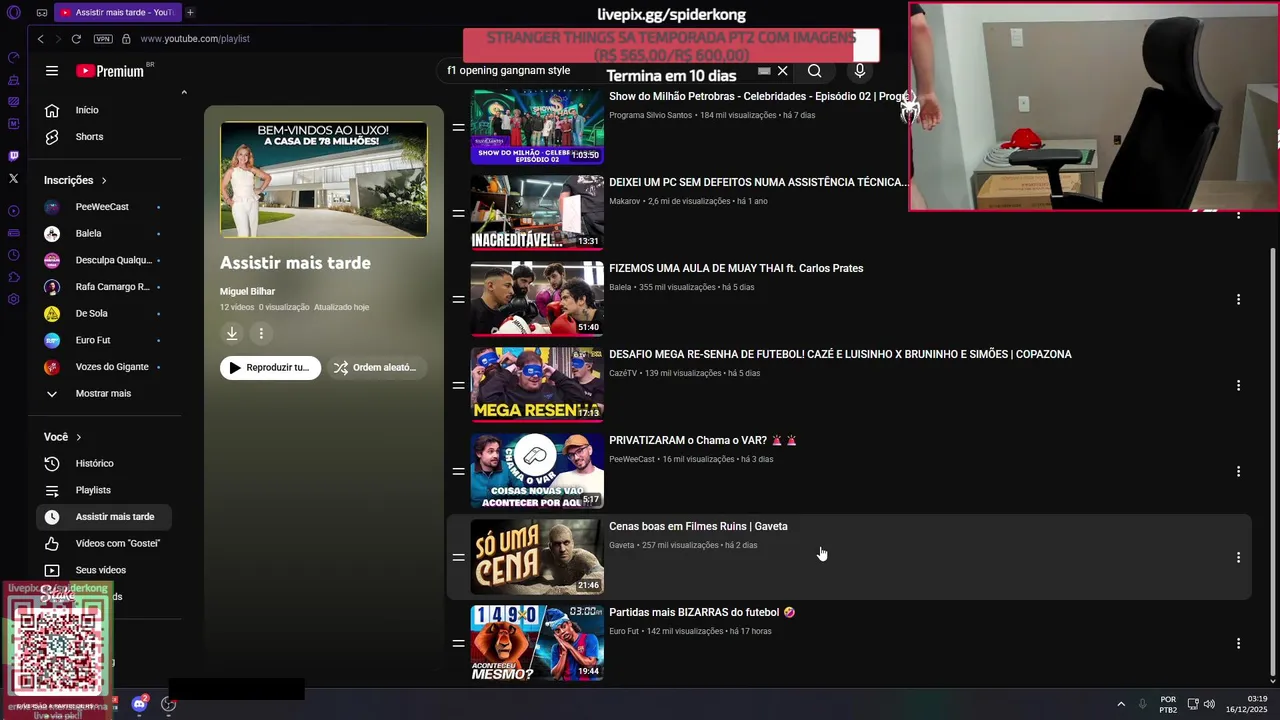Grab reorder handle of Show do Milhão
The width and height of the screenshot is (1280, 720).
[458, 128]
